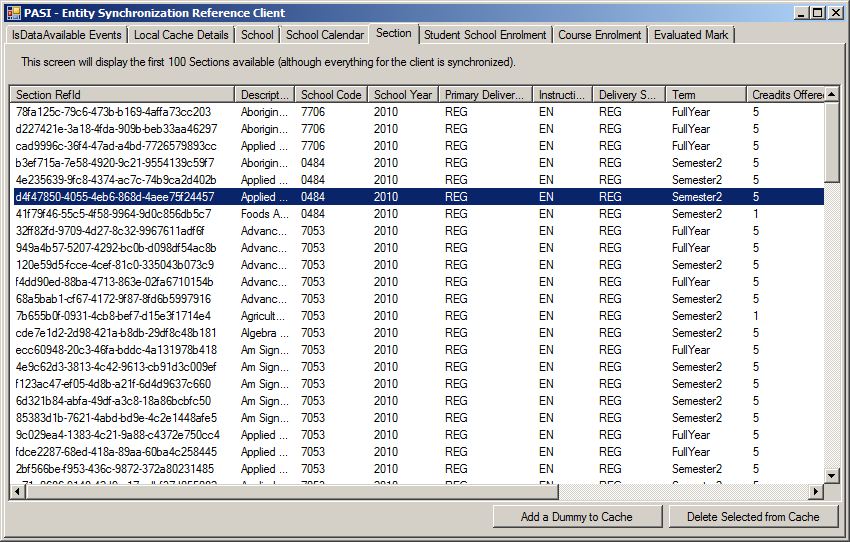850x542 pixels.
Task: Sort by School Code column header
Action: (x=331, y=95)
